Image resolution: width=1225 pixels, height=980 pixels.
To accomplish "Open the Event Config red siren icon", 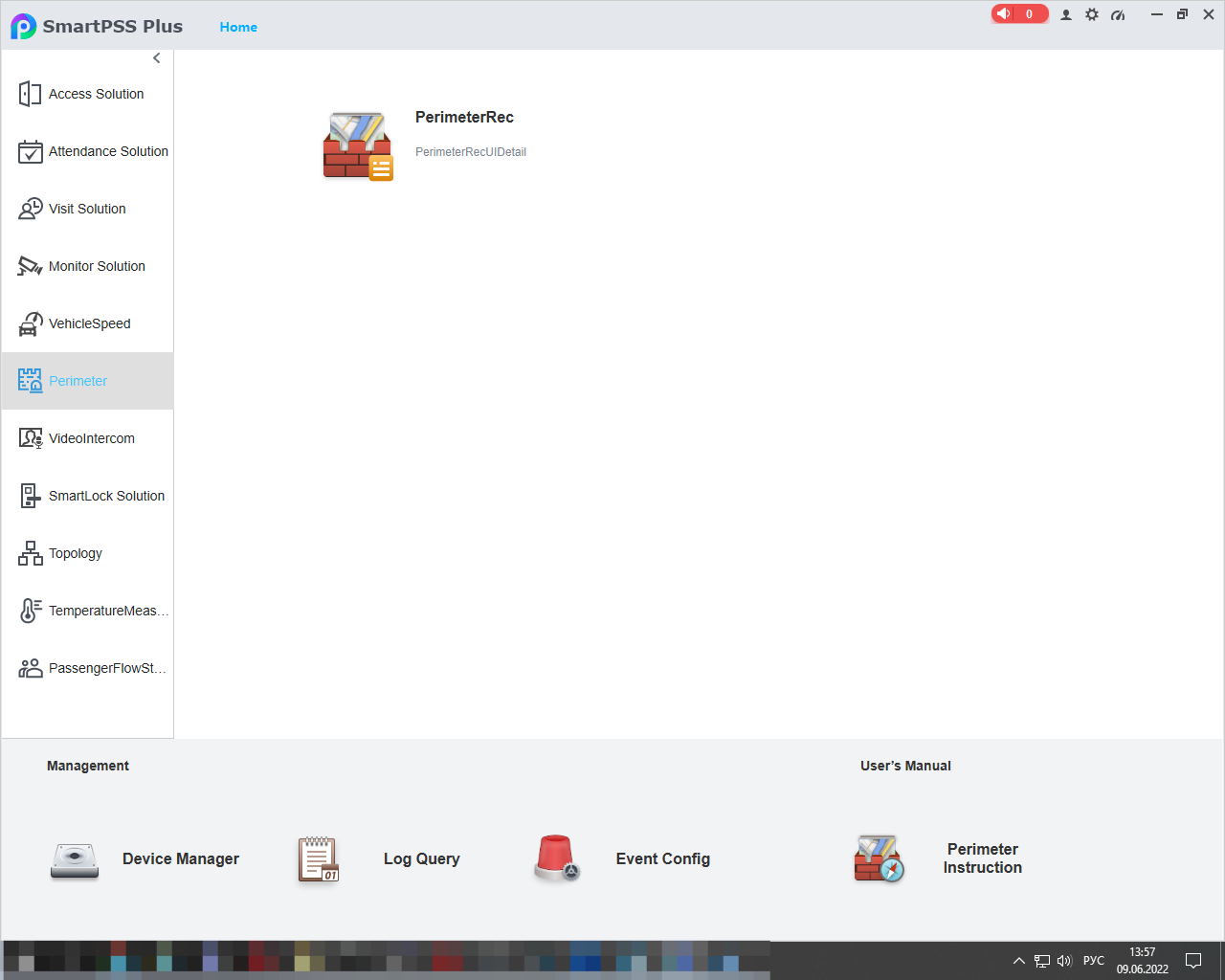I will (557, 858).
